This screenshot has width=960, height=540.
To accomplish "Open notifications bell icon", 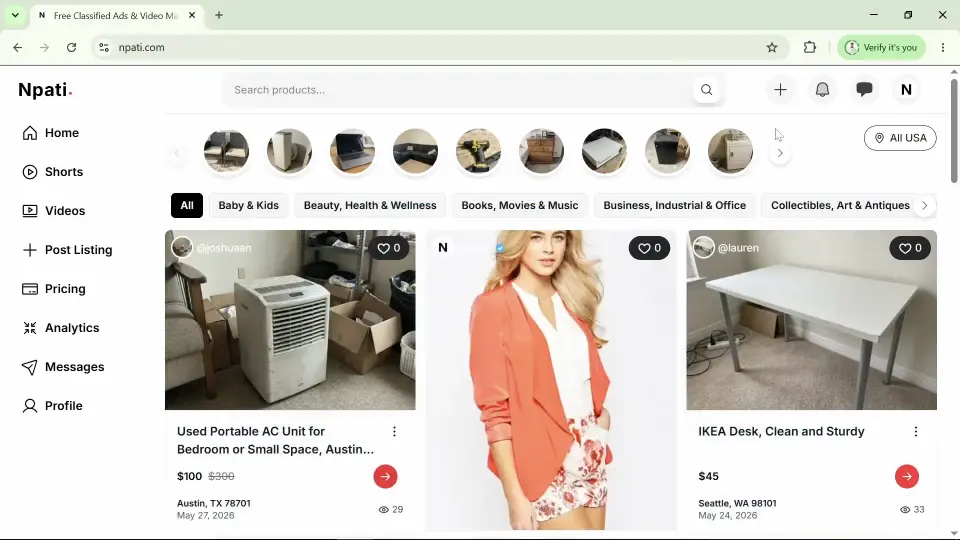I will (822, 90).
